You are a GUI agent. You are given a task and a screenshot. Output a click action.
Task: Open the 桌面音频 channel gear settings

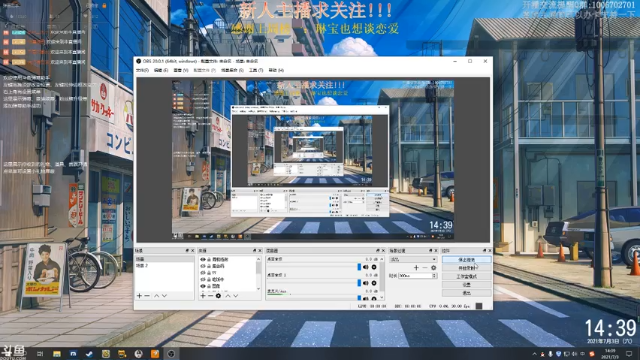pyautogui.click(x=374, y=267)
